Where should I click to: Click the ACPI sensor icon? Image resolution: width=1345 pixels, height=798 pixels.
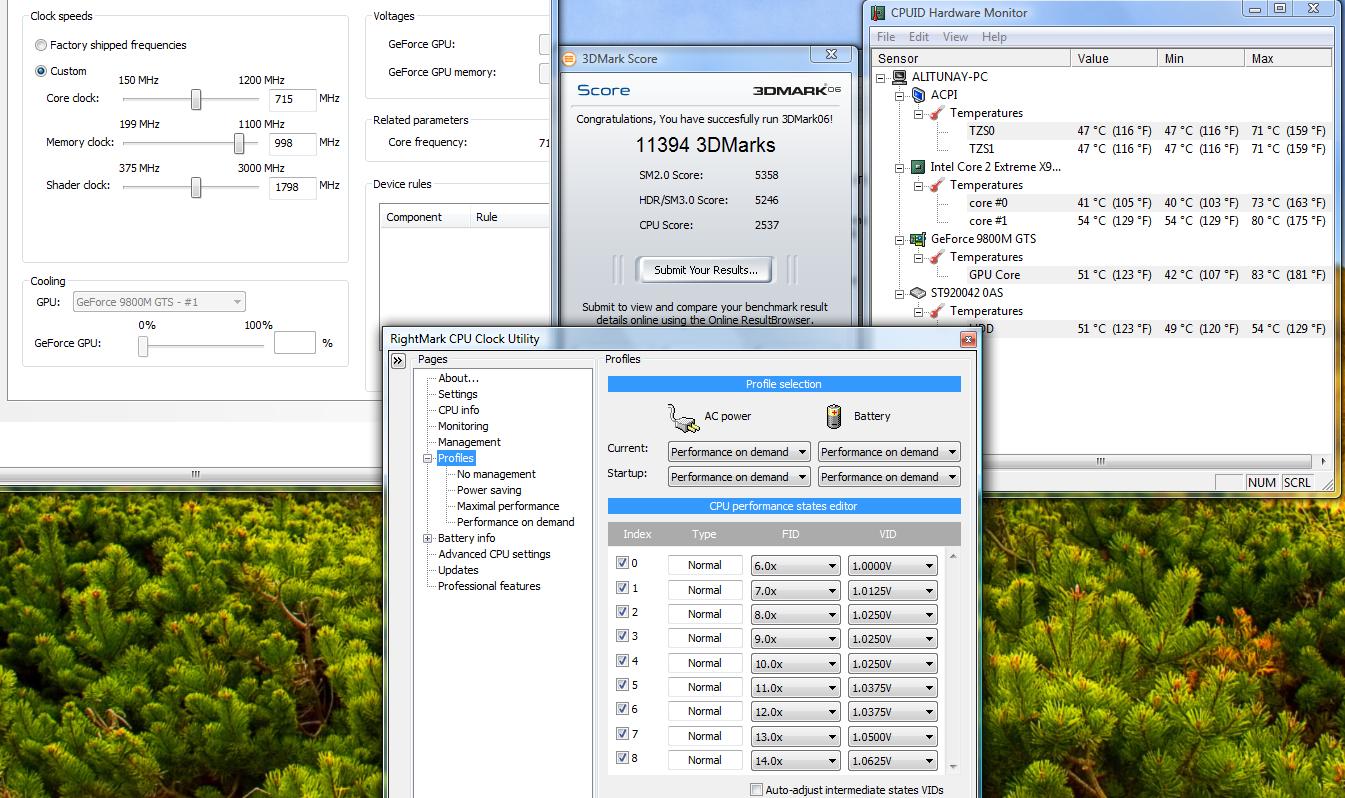click(x=918, y=95)
